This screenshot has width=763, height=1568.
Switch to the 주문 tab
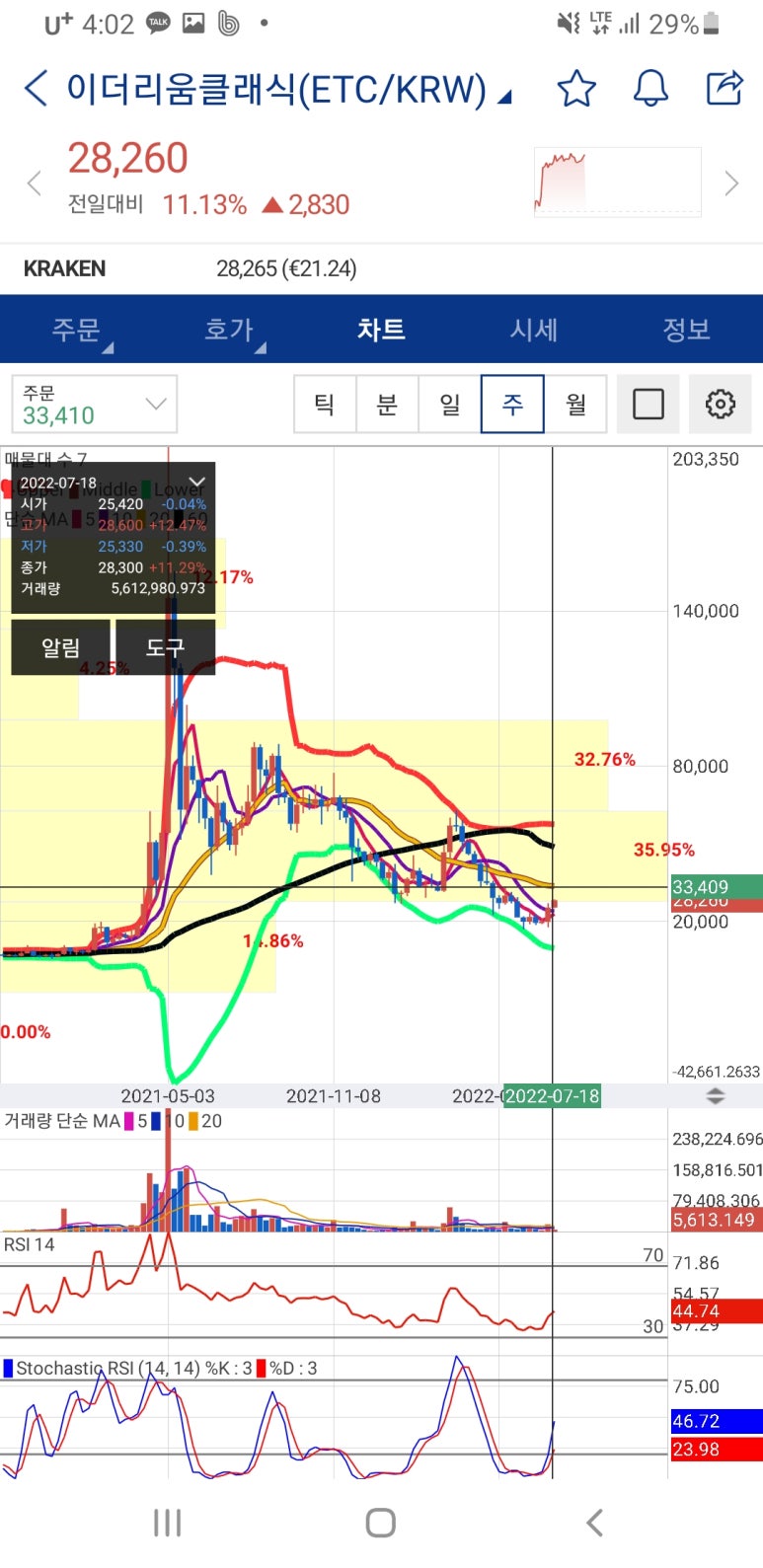[77, 331]
